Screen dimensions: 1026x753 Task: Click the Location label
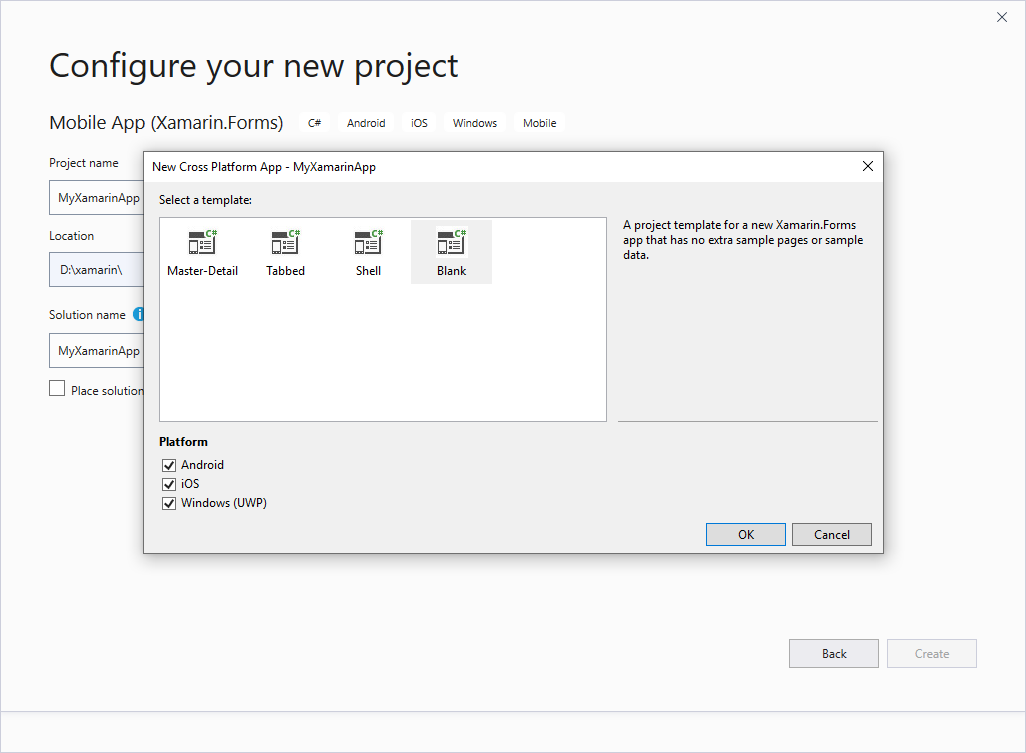coord(71,236)
